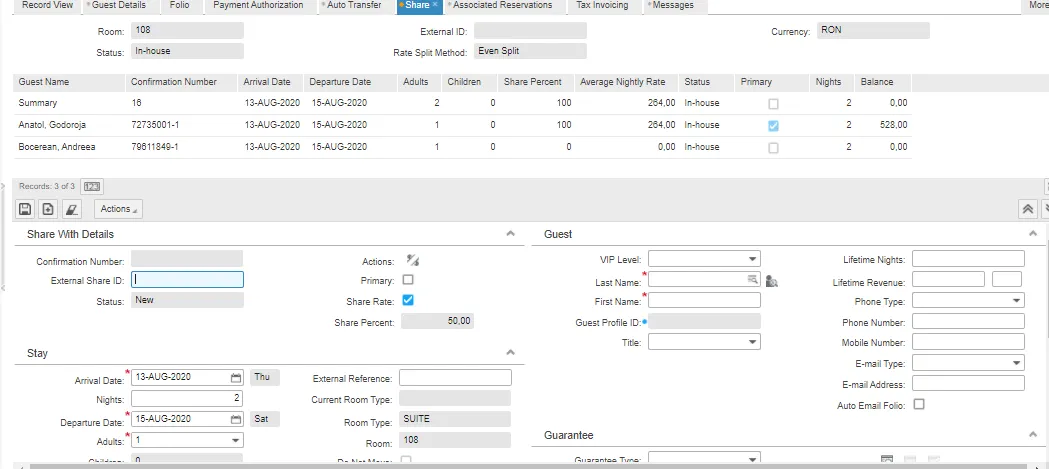Click the External Share ID field
The image size is (1049, 469).
pos(187,280)
